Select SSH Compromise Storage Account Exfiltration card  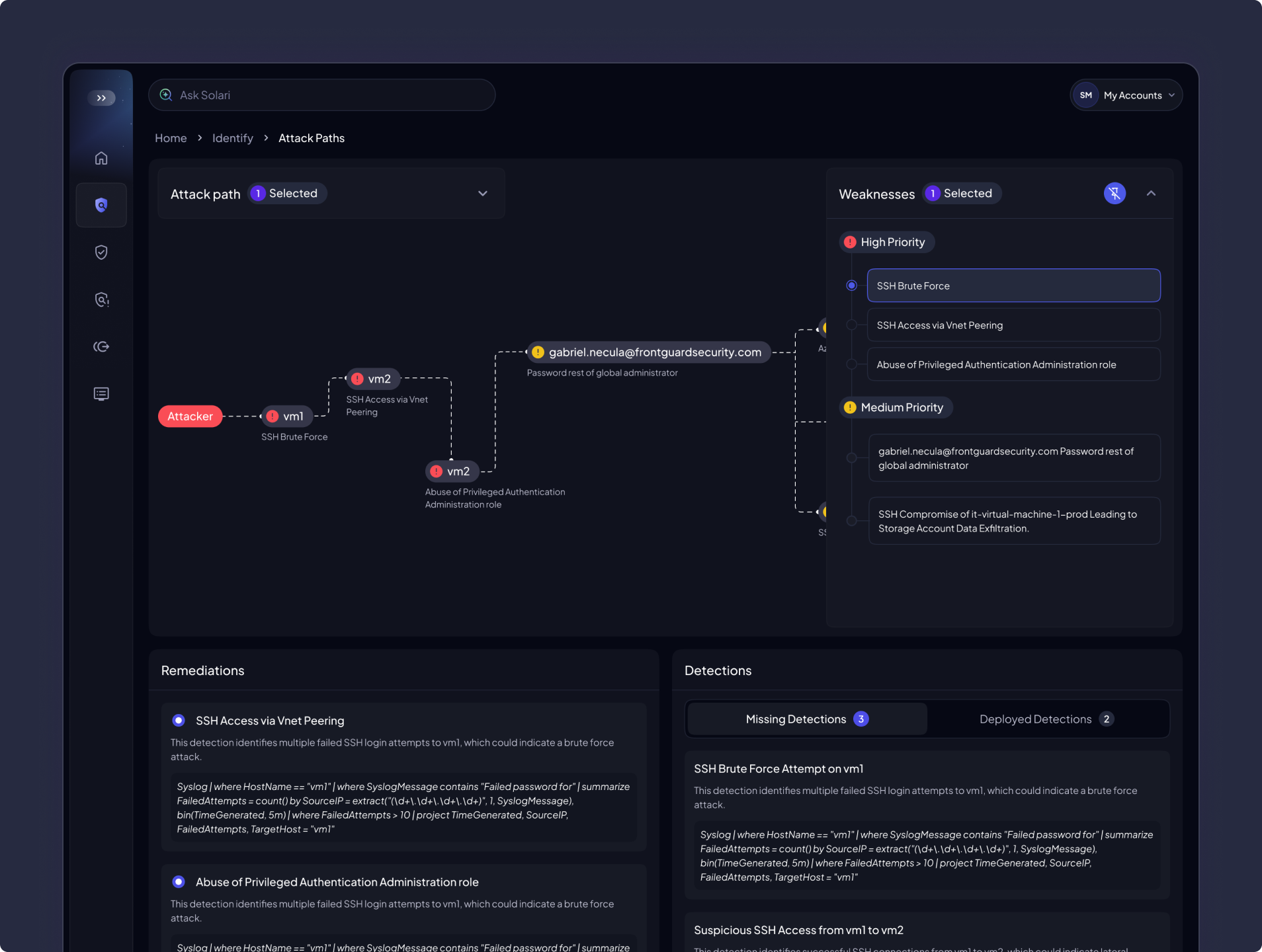coord(1014,521)
